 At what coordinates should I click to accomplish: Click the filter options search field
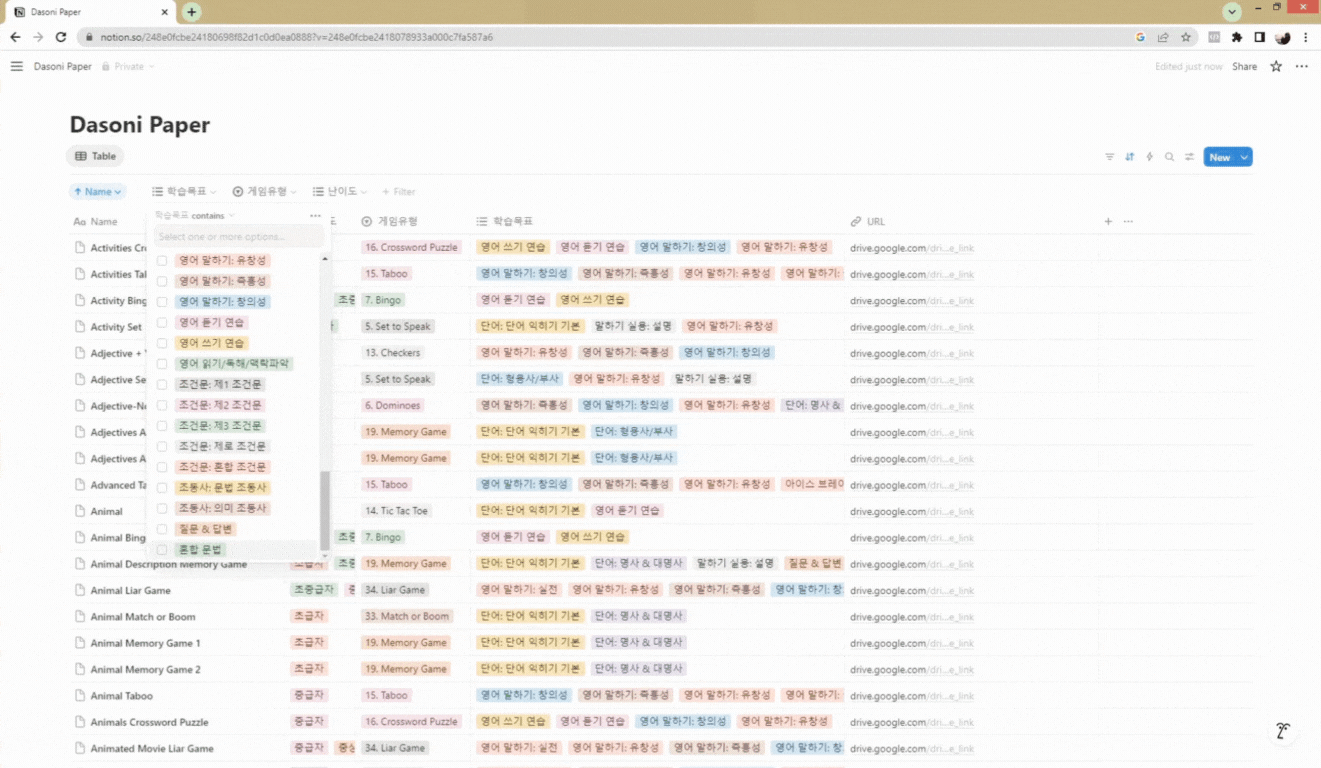pyautogui.click(x=240, y=237)
